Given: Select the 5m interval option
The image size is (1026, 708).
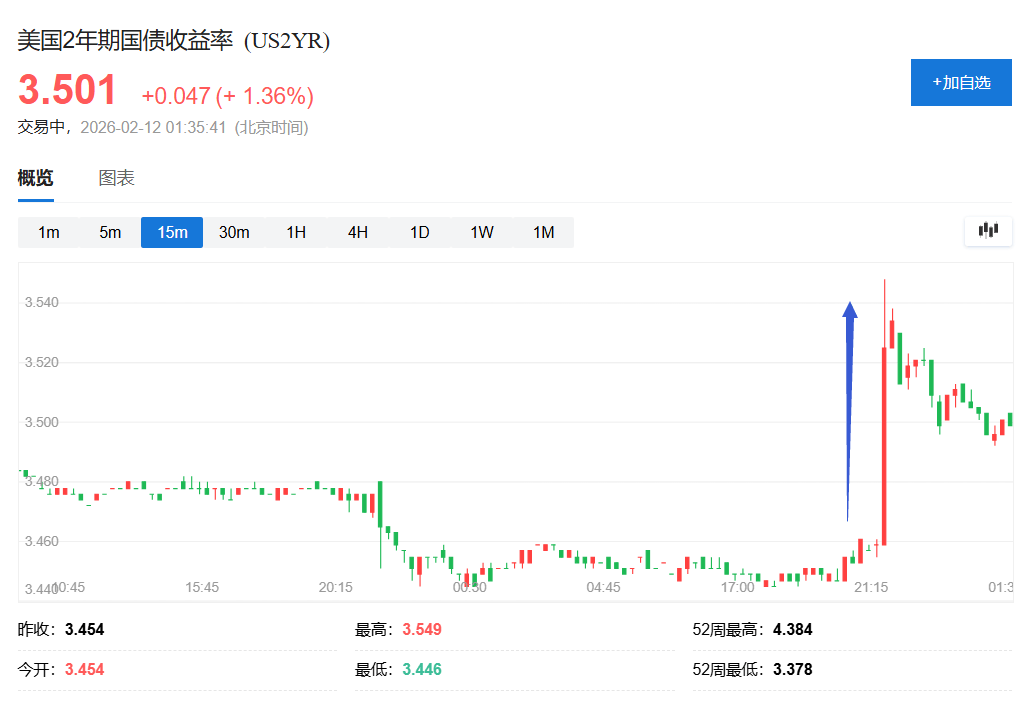Looking at the screenshot, I should tap(110, 232).
